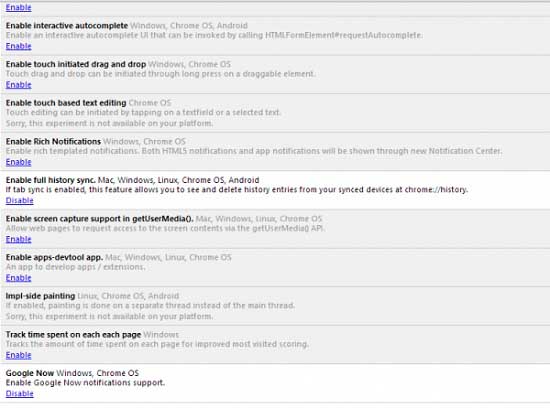Disable full history sync
The height and width of the screenshot is (408, 550).
coord(20,200)
